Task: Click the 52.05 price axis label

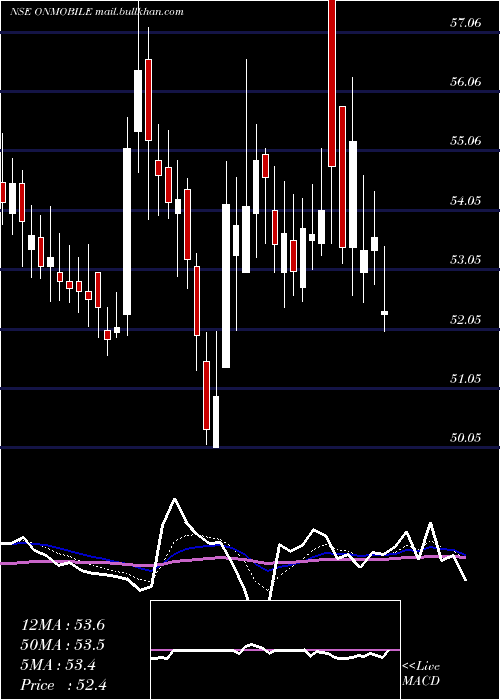Action: (x=466, y=319)
